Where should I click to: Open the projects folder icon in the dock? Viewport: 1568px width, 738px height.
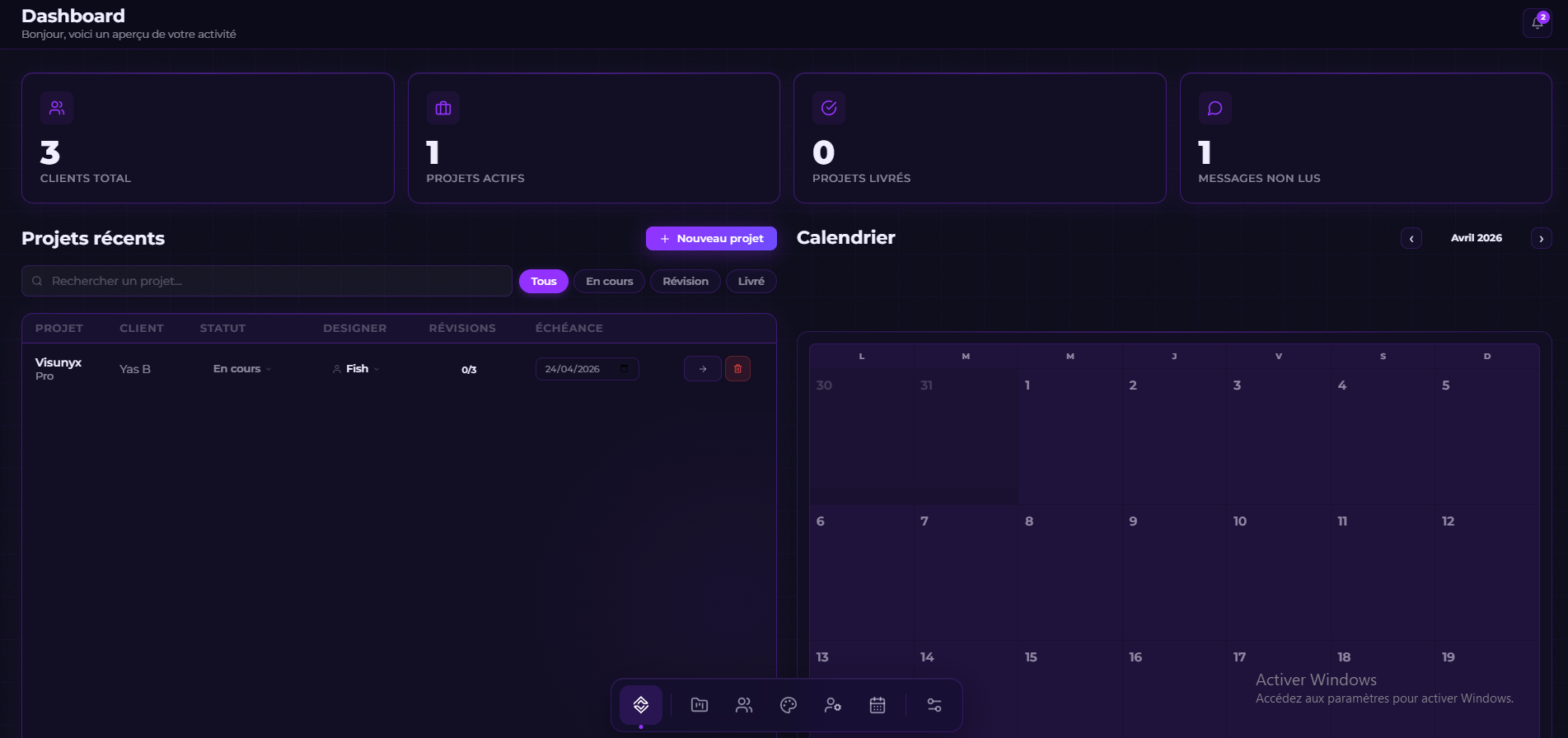click(x=700, y=705)
